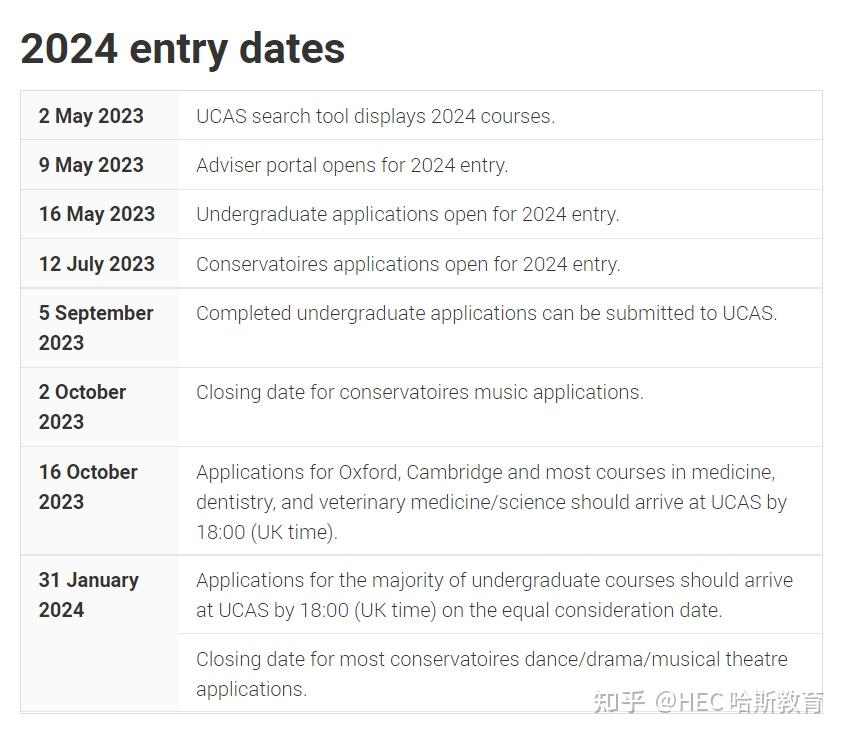Click the "@HEC 哈斯教育" watermark text

[740, 702]
